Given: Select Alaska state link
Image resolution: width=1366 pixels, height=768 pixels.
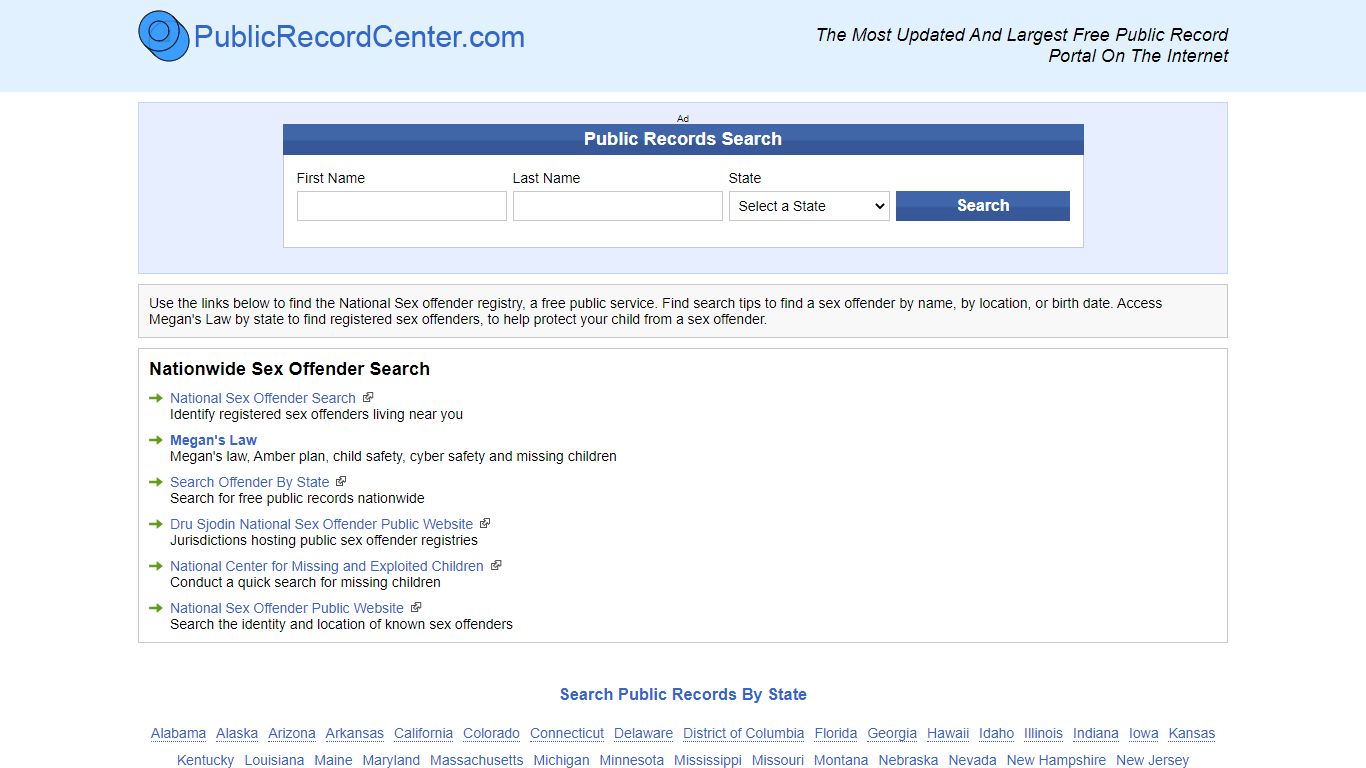Looking at the screenshot, I should coord(237,733).
